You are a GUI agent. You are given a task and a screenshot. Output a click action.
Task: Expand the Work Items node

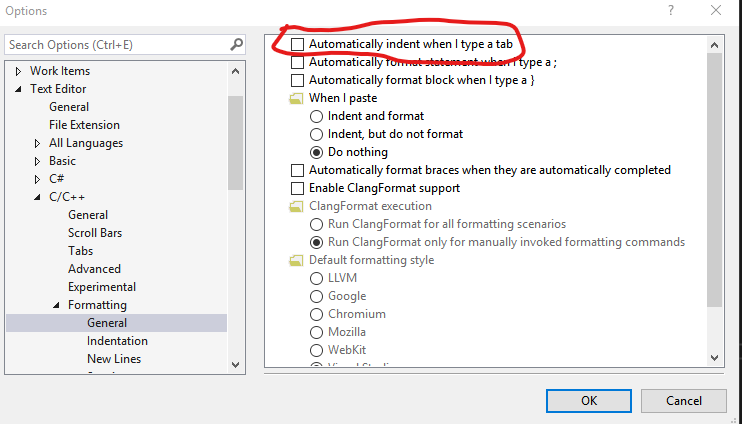tap(19, 71)
